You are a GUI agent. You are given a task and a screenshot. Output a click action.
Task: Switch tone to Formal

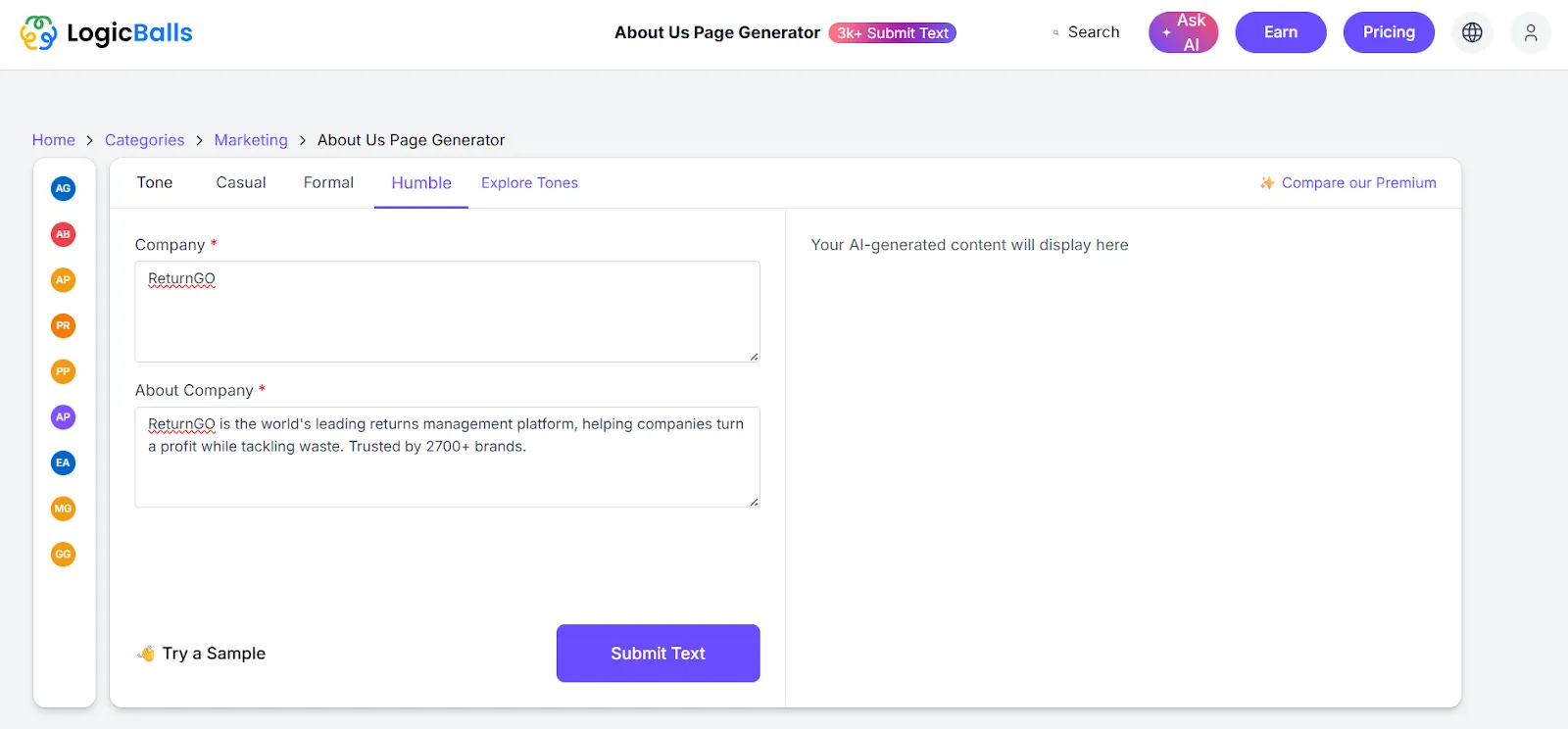coord(328,182)
